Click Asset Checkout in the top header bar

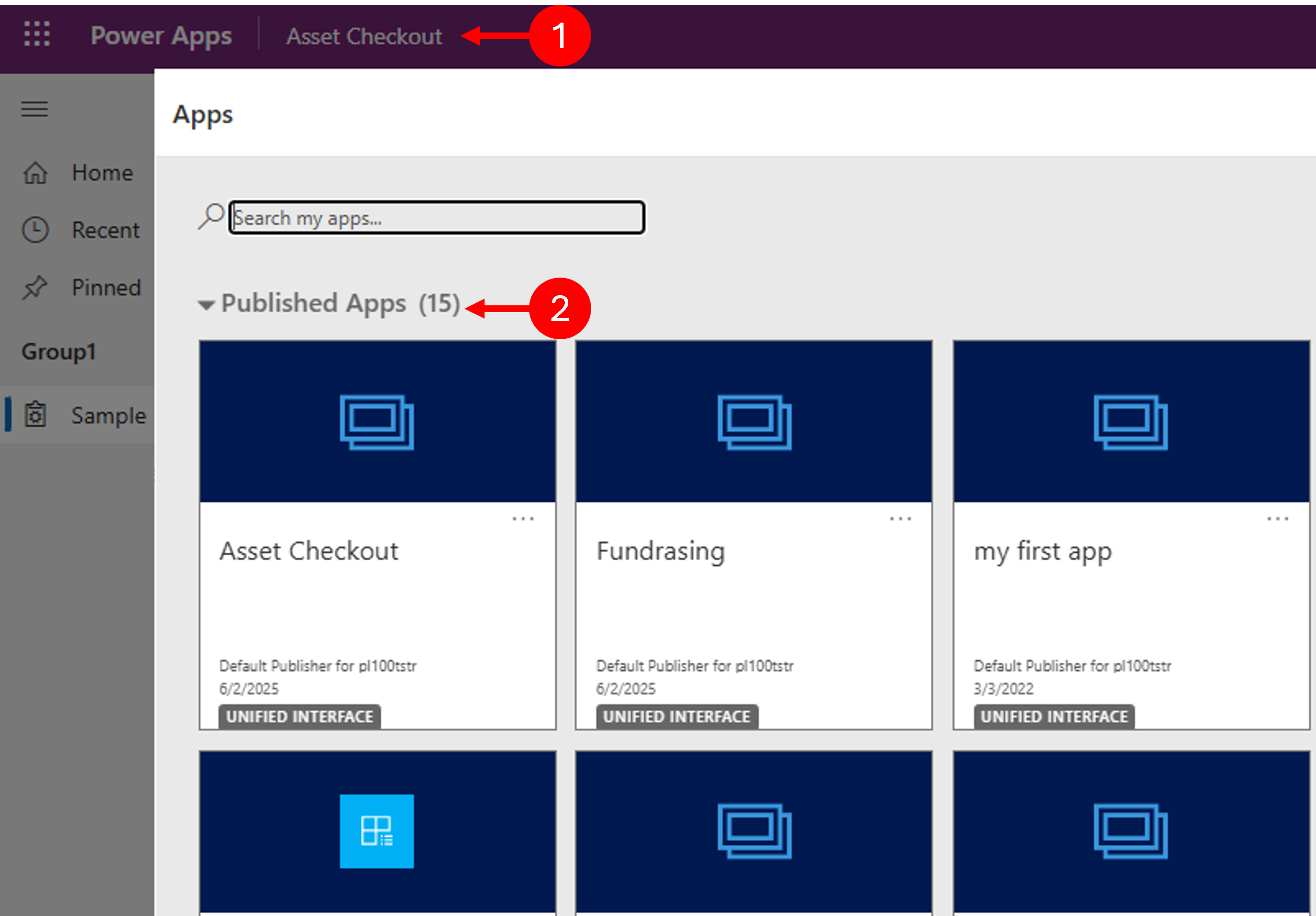[365, 35]
